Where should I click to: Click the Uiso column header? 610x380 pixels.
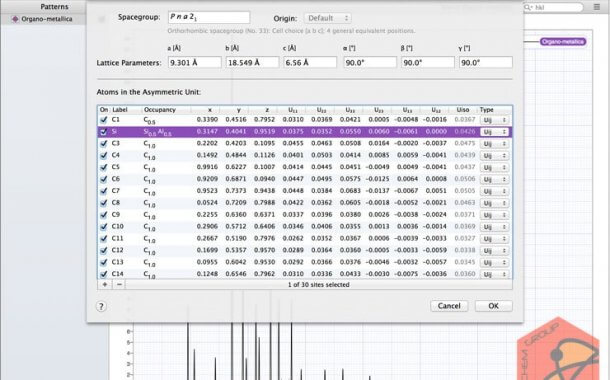point(463,110)
